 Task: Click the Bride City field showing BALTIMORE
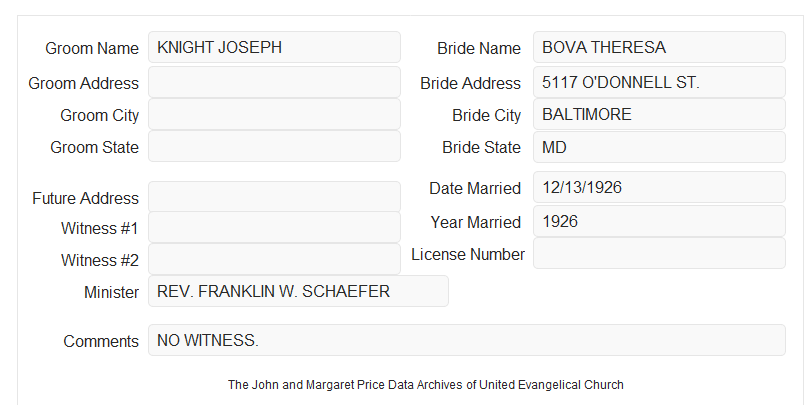tap(659, 114)
